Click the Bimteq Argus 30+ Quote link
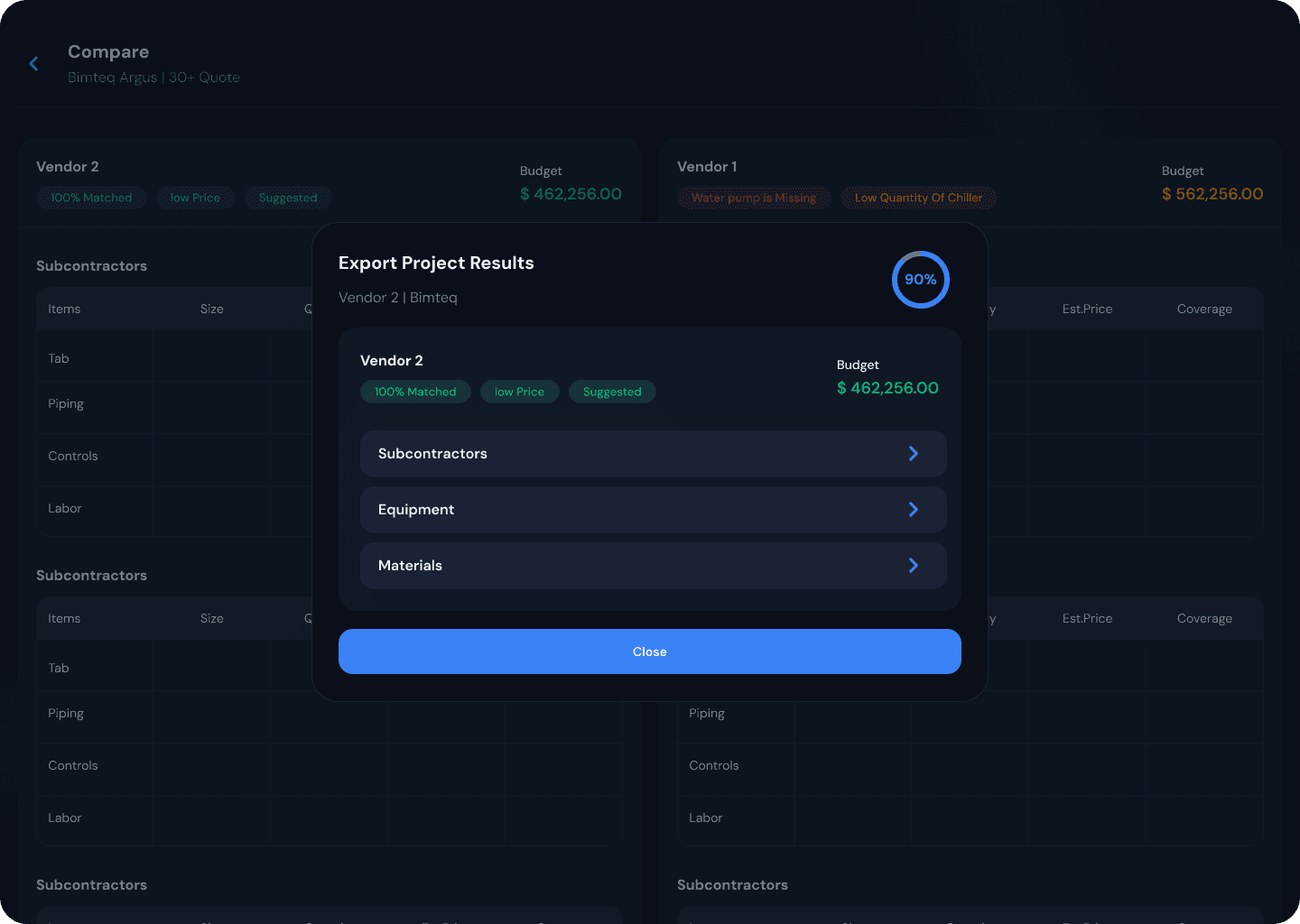Screen dimensions: 1300x924 [153, 77]
